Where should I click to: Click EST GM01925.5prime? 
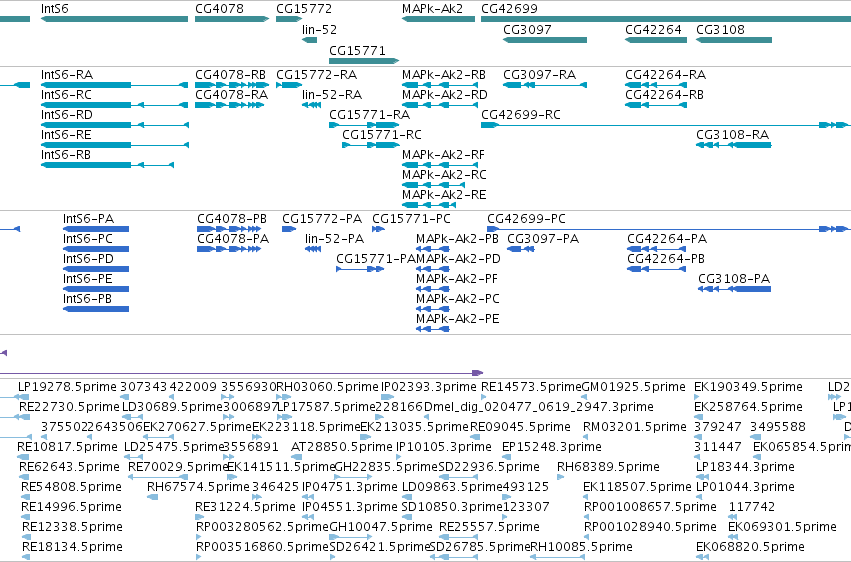[x=633, y=387]
